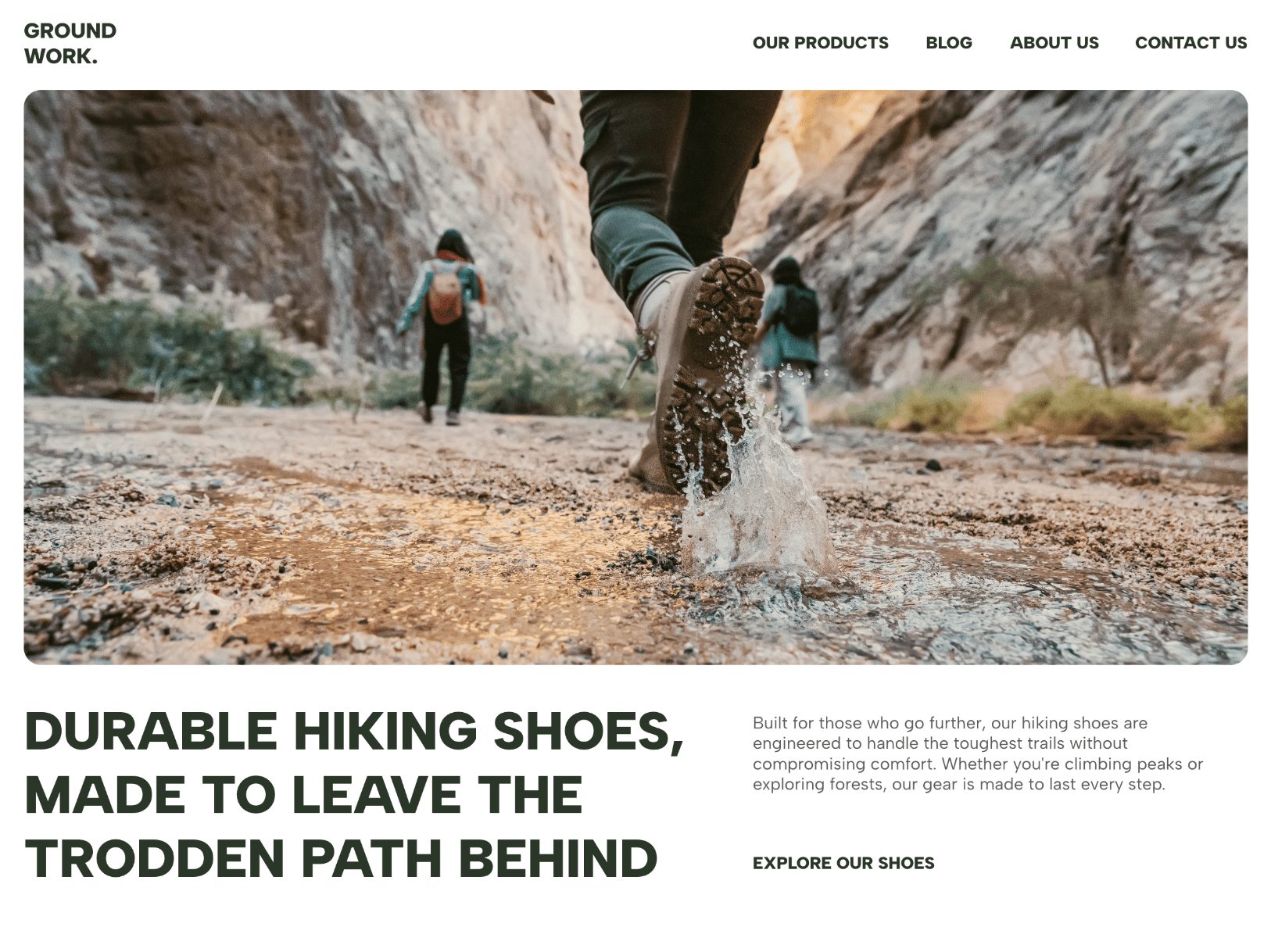Click the GROUND WORK. site logo
The height and width of the screenshot is (952, 1271).
(x=70, y=43)
